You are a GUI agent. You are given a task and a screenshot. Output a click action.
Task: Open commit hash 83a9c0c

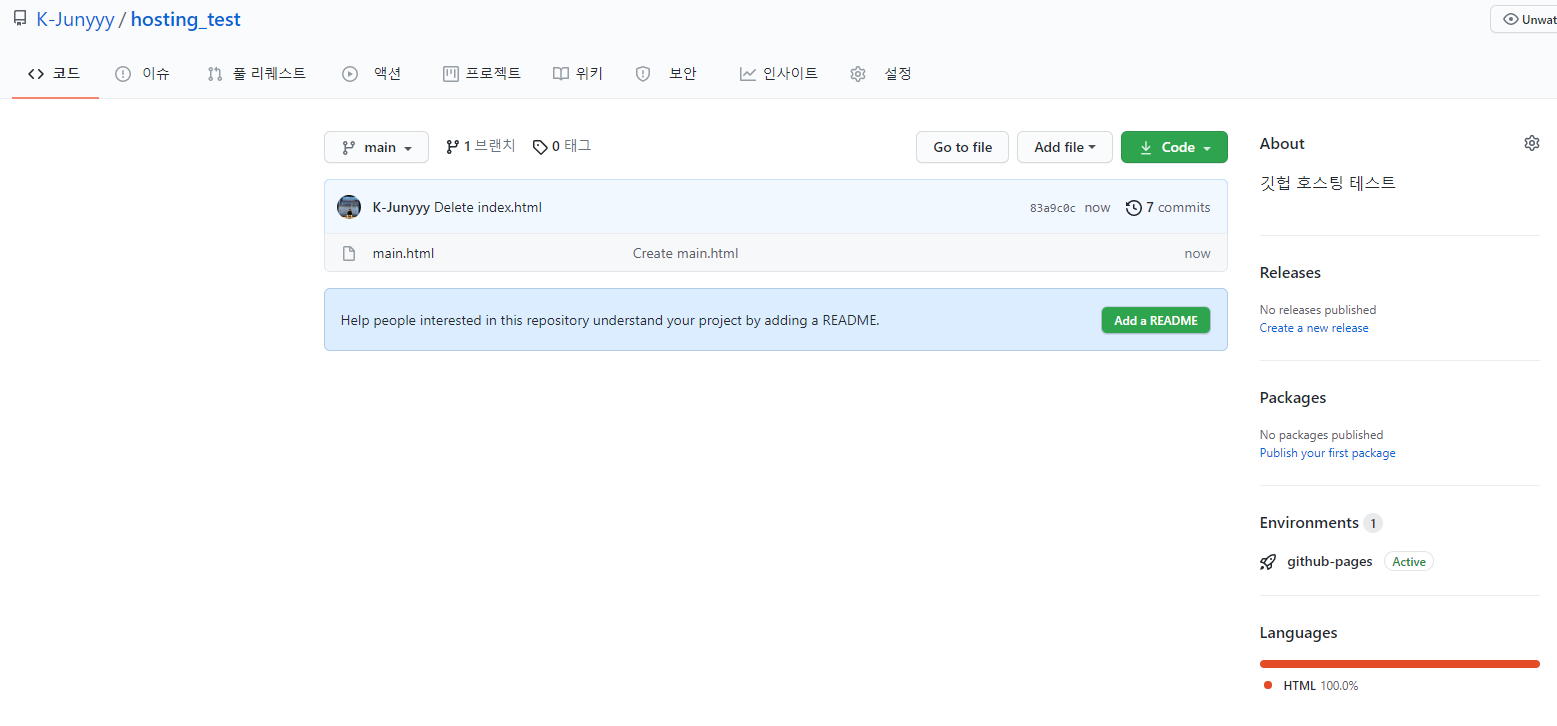[1053, 208]
